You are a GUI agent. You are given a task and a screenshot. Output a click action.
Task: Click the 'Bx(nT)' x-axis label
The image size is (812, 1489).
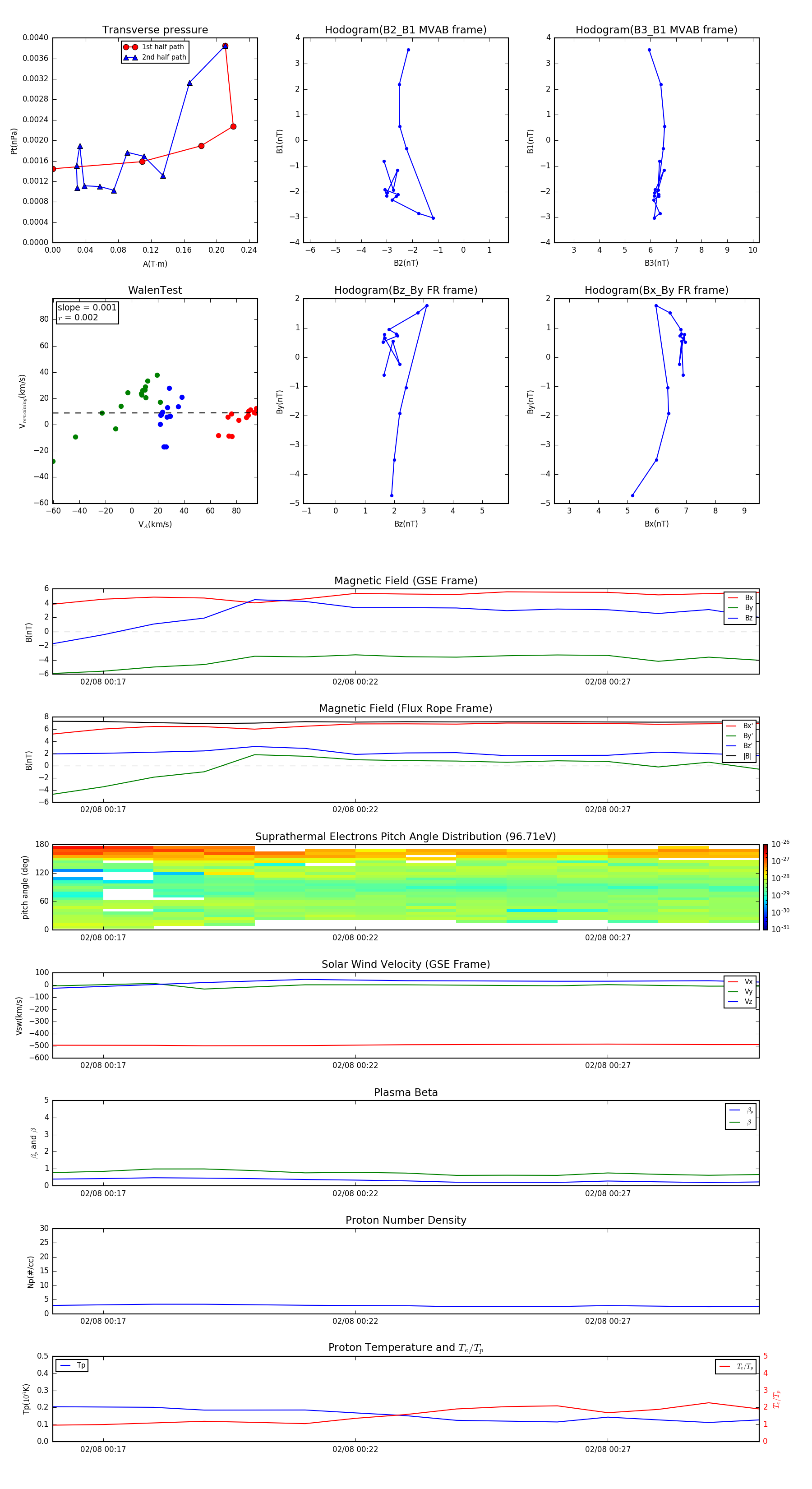656,524
